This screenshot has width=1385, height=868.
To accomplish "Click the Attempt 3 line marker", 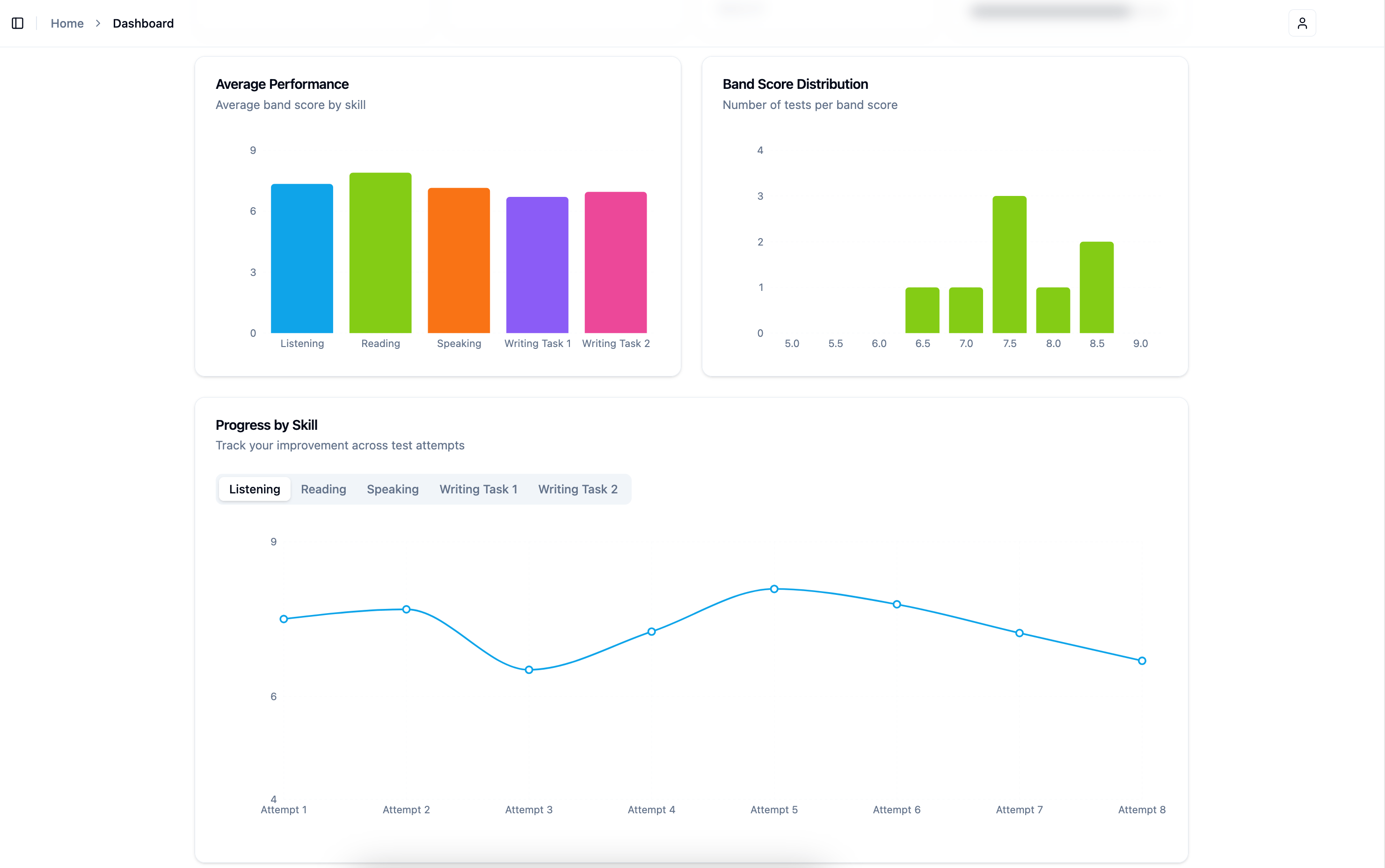I will click(x=529, y=670).
